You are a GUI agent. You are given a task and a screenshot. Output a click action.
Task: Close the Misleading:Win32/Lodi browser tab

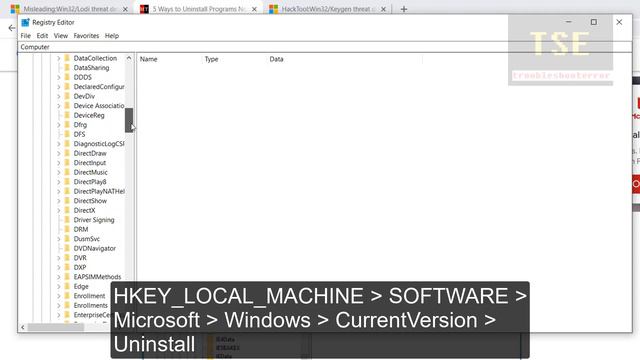point(125,9)
